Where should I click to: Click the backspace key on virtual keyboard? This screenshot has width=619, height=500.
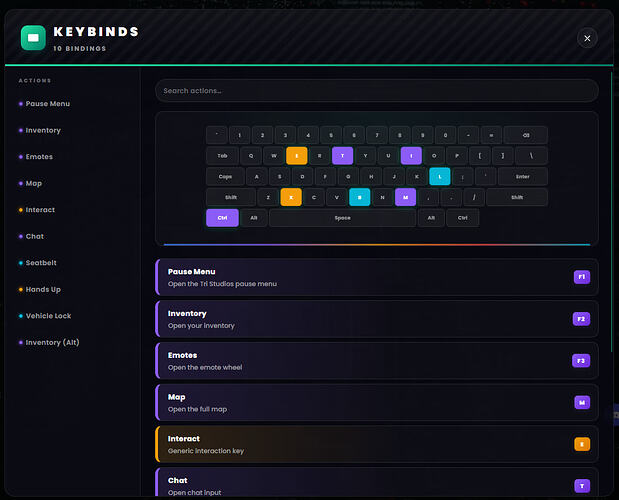click(525, 135)
